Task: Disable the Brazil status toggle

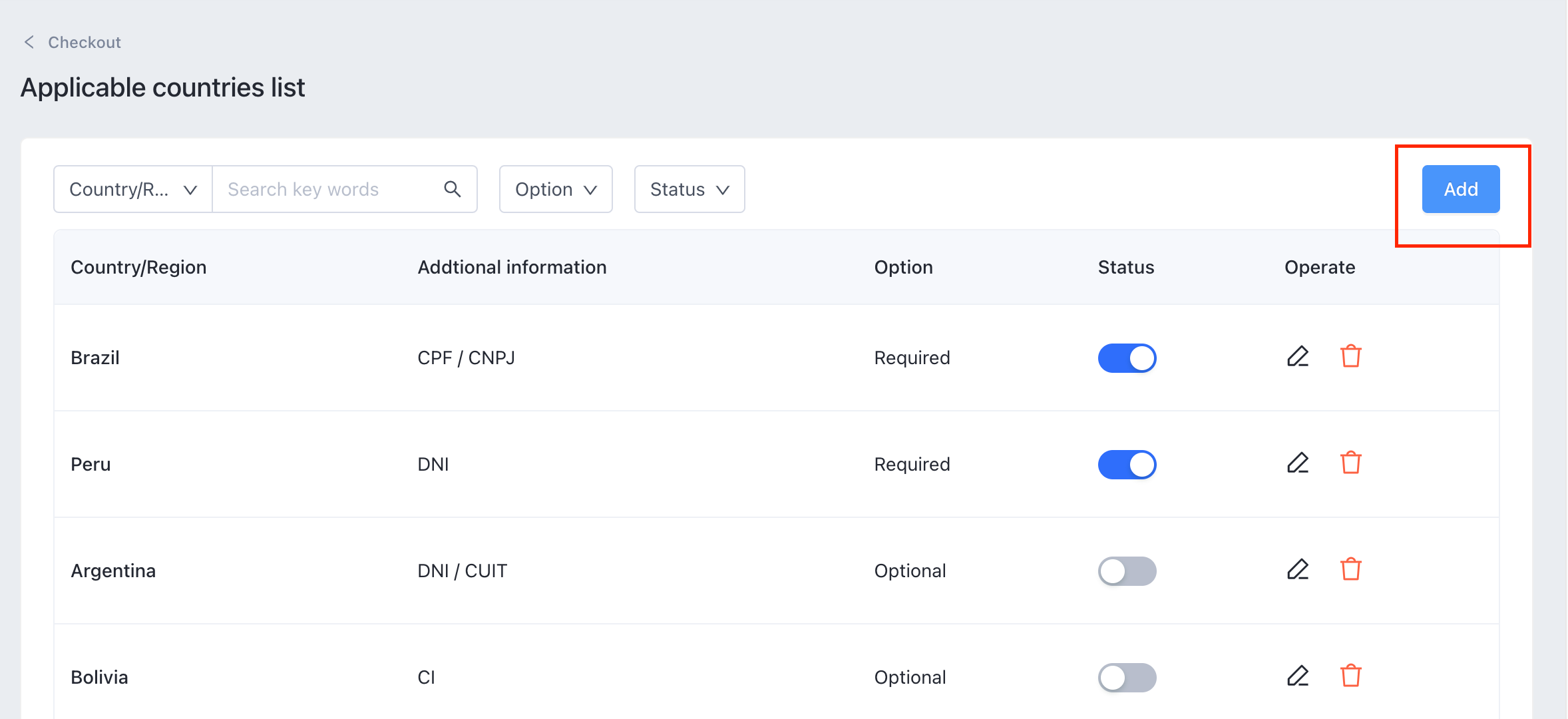Action: pyautogui.click(x=1127, y=358)
